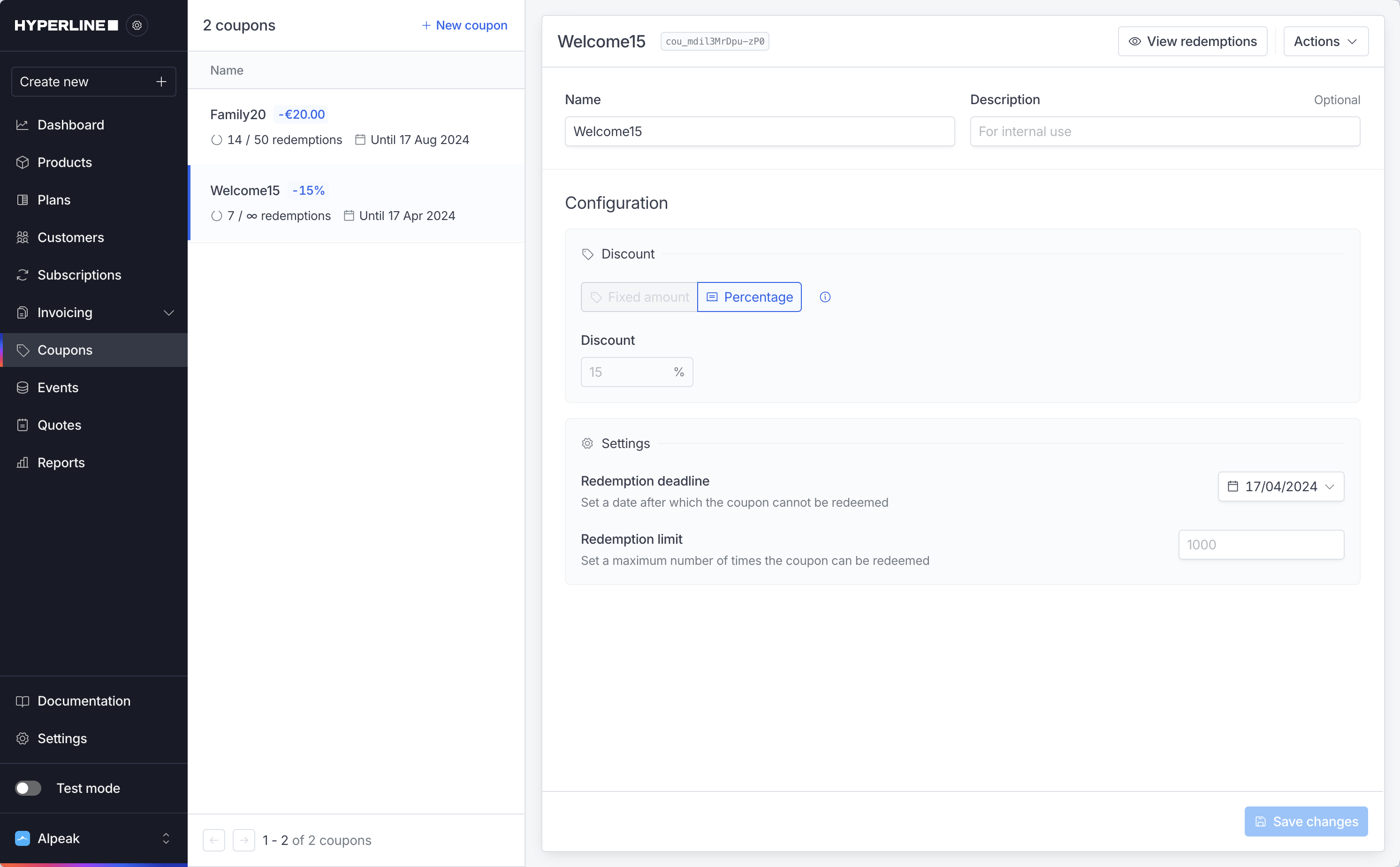Viewport: 1400px width, 867px height.
Task: Click the Events database icon
Action: 23,388
